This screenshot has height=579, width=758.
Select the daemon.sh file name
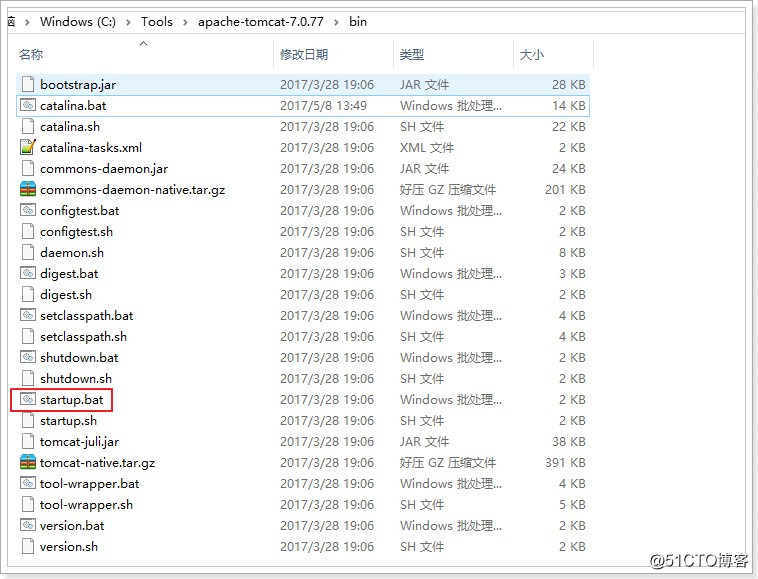pyautogui.click(x=72, y=253)
